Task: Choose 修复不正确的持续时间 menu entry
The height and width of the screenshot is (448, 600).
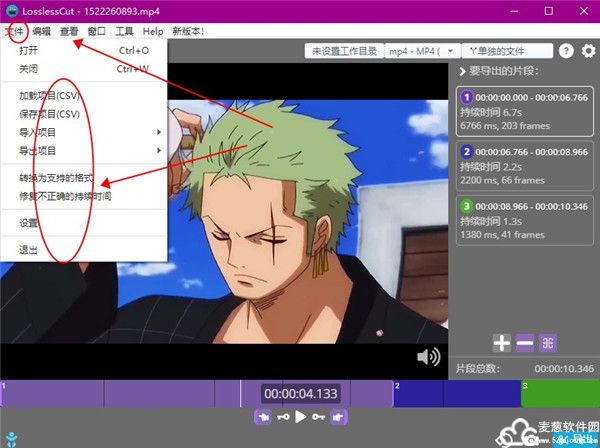Action: click(84, 197)
